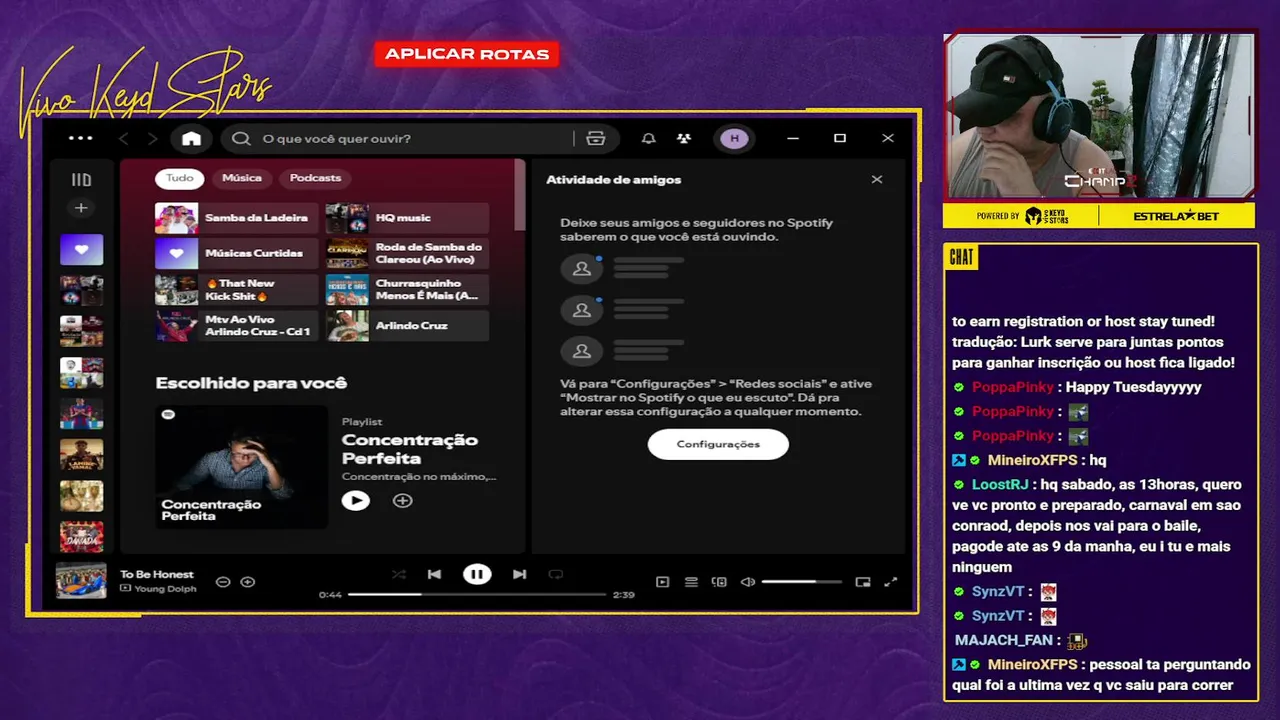The image size is (1280, 720).
Task: Skip to the previous track
Action: (434, 574)
